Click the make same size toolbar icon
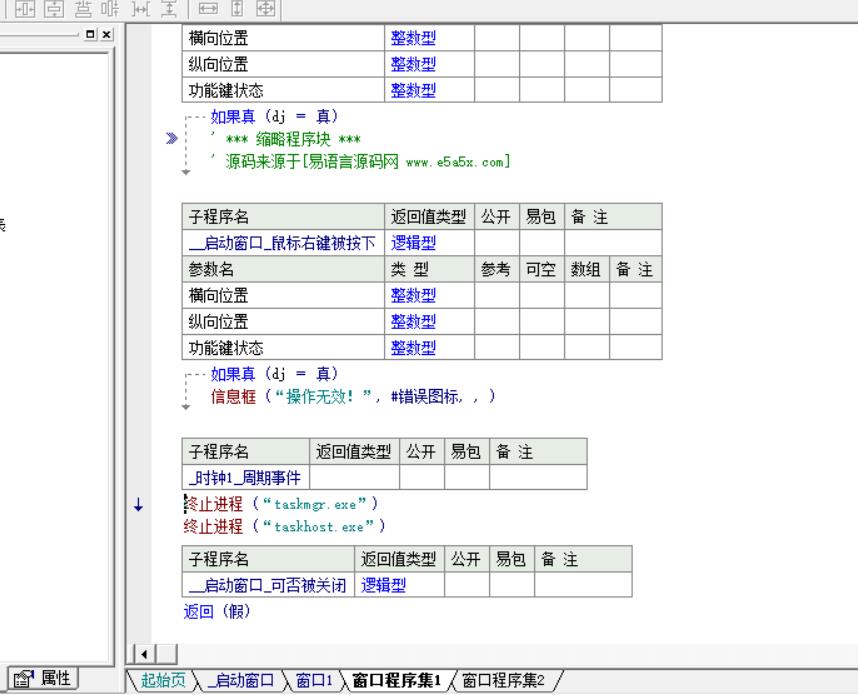This screenshot has height=695, width=858. [265, 8]
